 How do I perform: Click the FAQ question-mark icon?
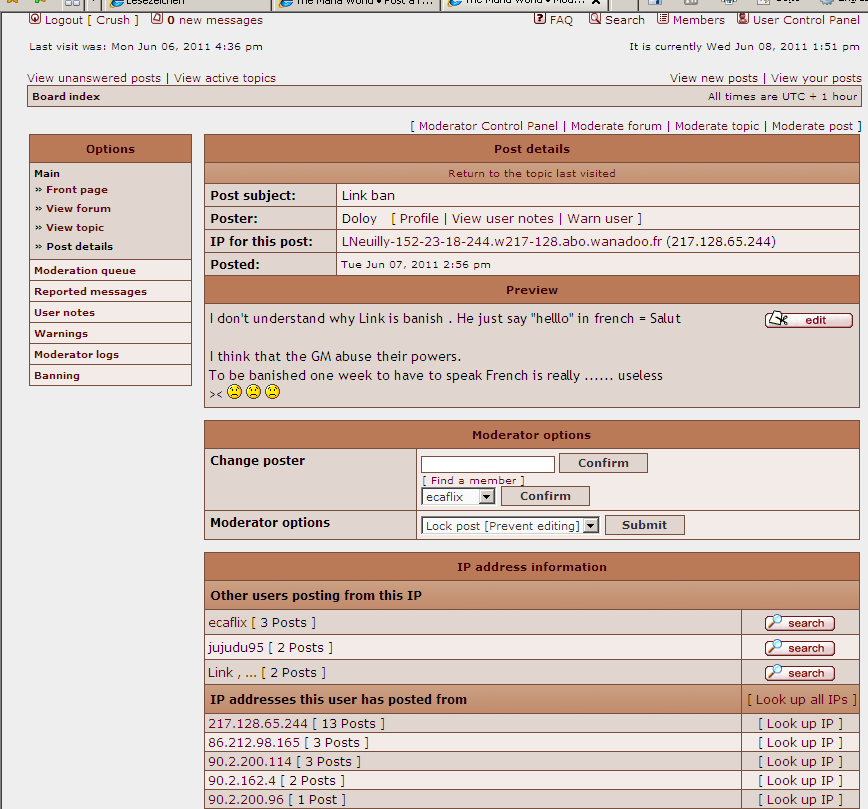click(540, 19)
